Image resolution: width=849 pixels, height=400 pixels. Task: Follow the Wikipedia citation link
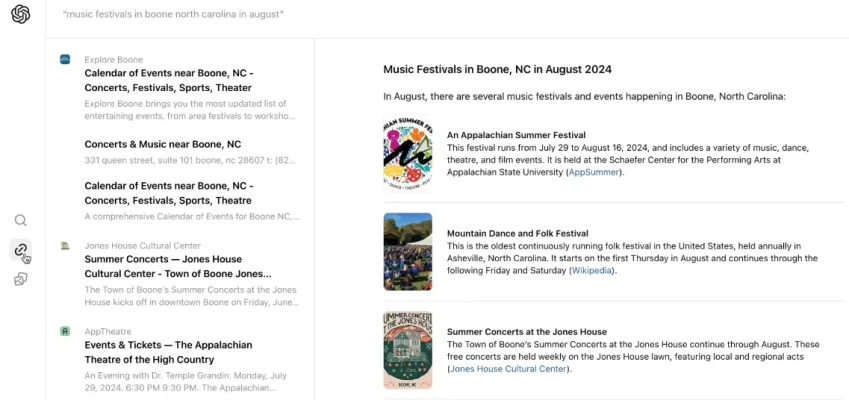[593, 270]
